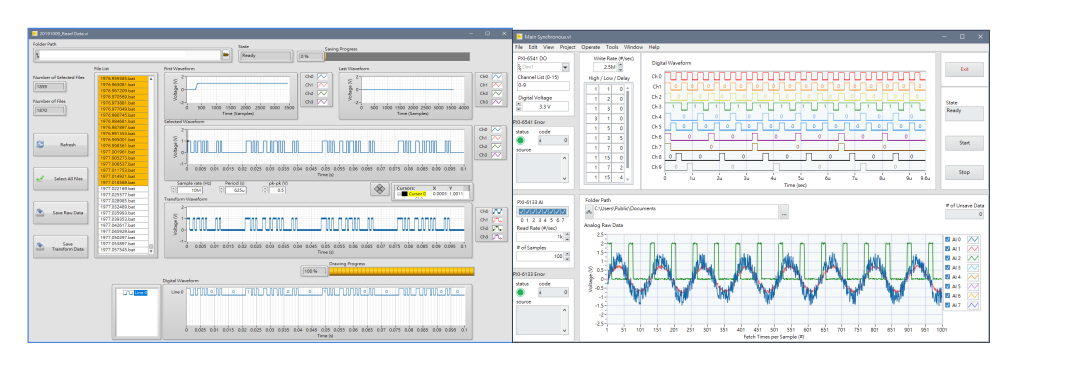Image resolution: width=1076 pixels, height=373 pixels.
Task: Open the Project menu
Action: (x=568, y=47)
